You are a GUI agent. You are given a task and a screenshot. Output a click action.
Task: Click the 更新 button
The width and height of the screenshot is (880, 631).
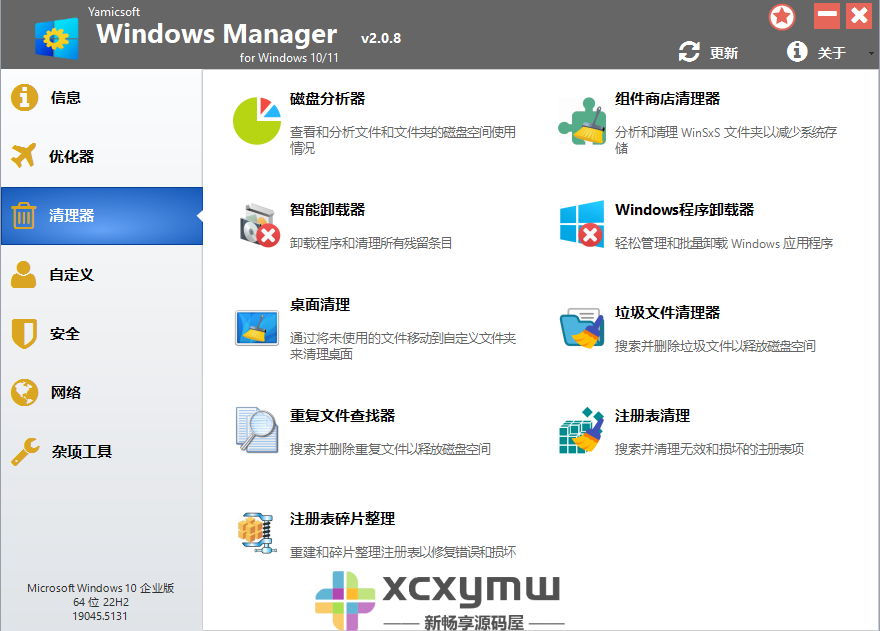(708, 52)
